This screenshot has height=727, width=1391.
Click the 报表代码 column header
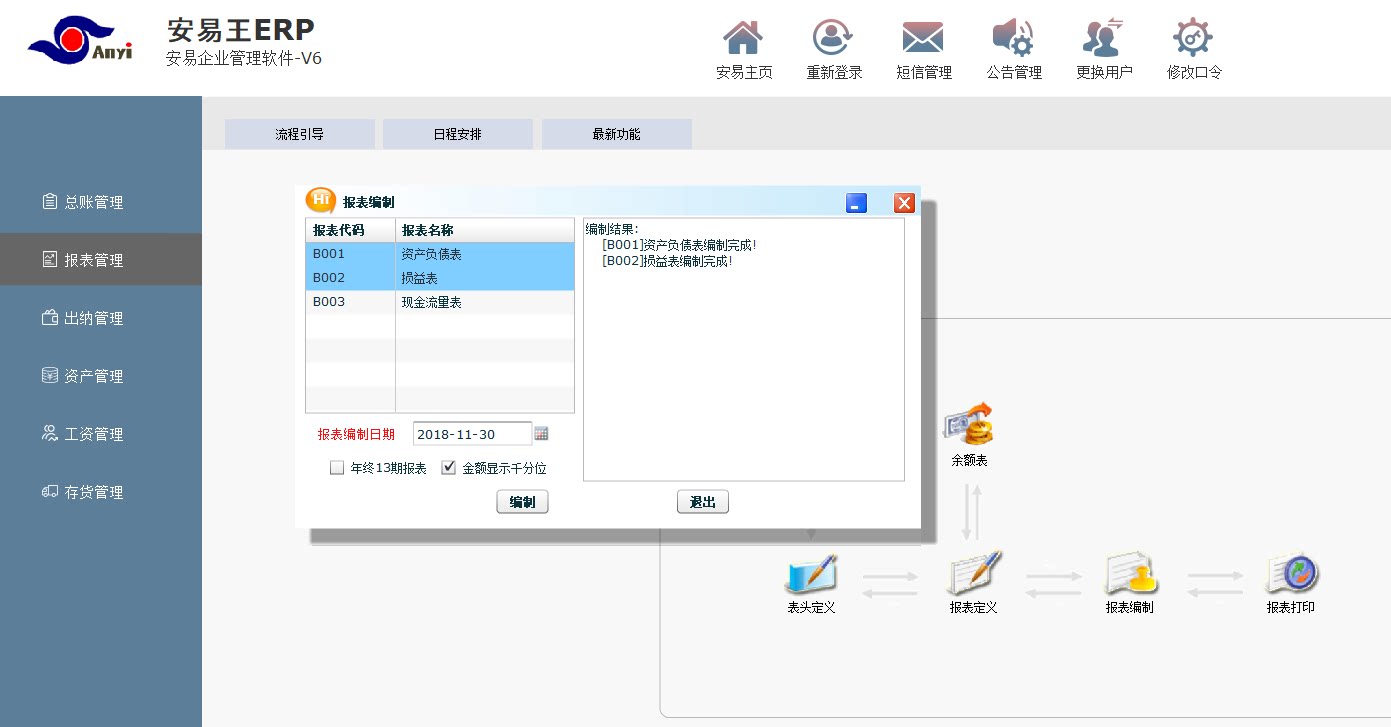[350, 230]
